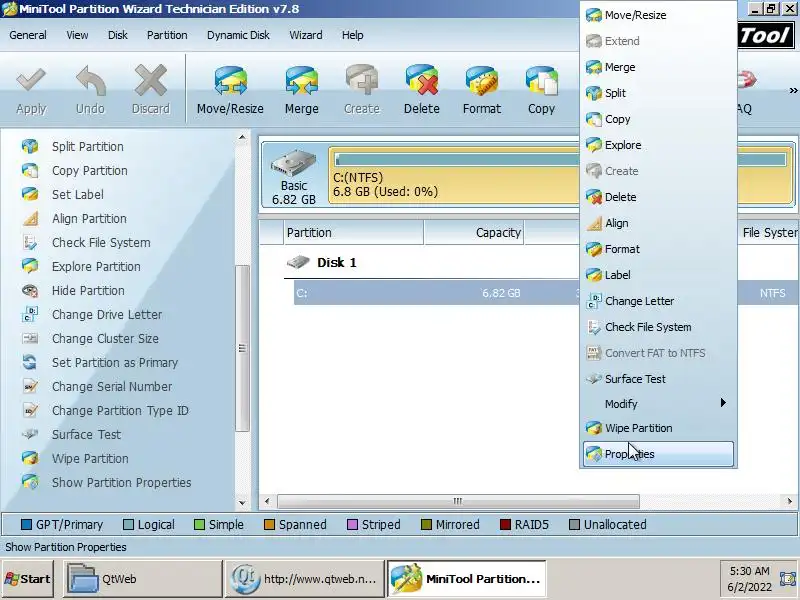Click the horizontal scrollbar right arrow
This screenshot has height=600, width=800.
pyautogui.click(x=789, y=502)
